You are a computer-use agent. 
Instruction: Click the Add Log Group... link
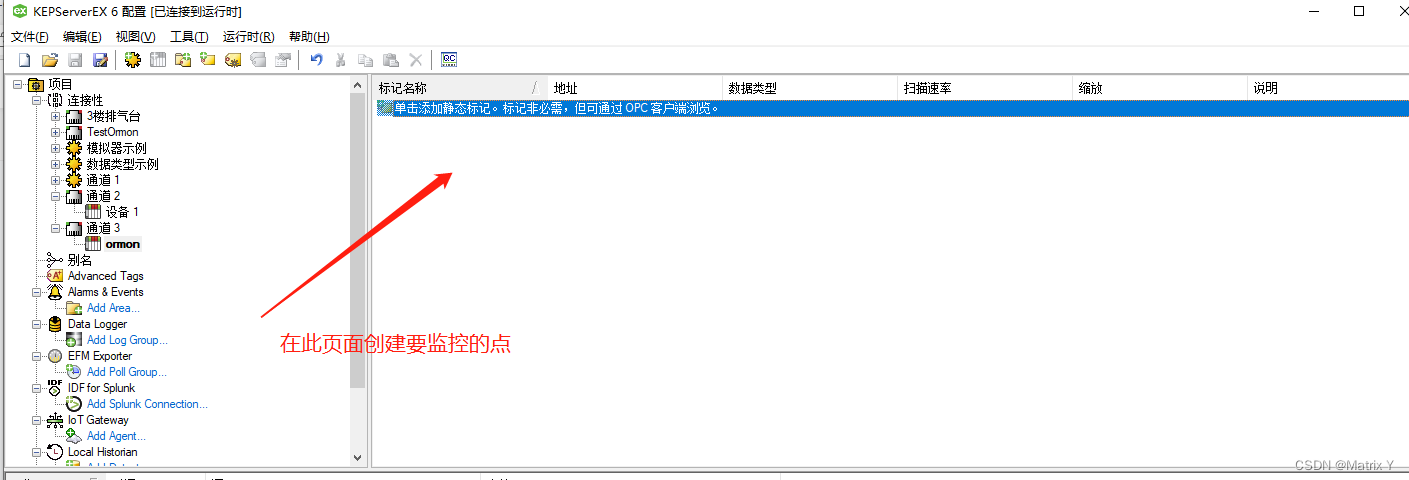click(x=127, y=340)
